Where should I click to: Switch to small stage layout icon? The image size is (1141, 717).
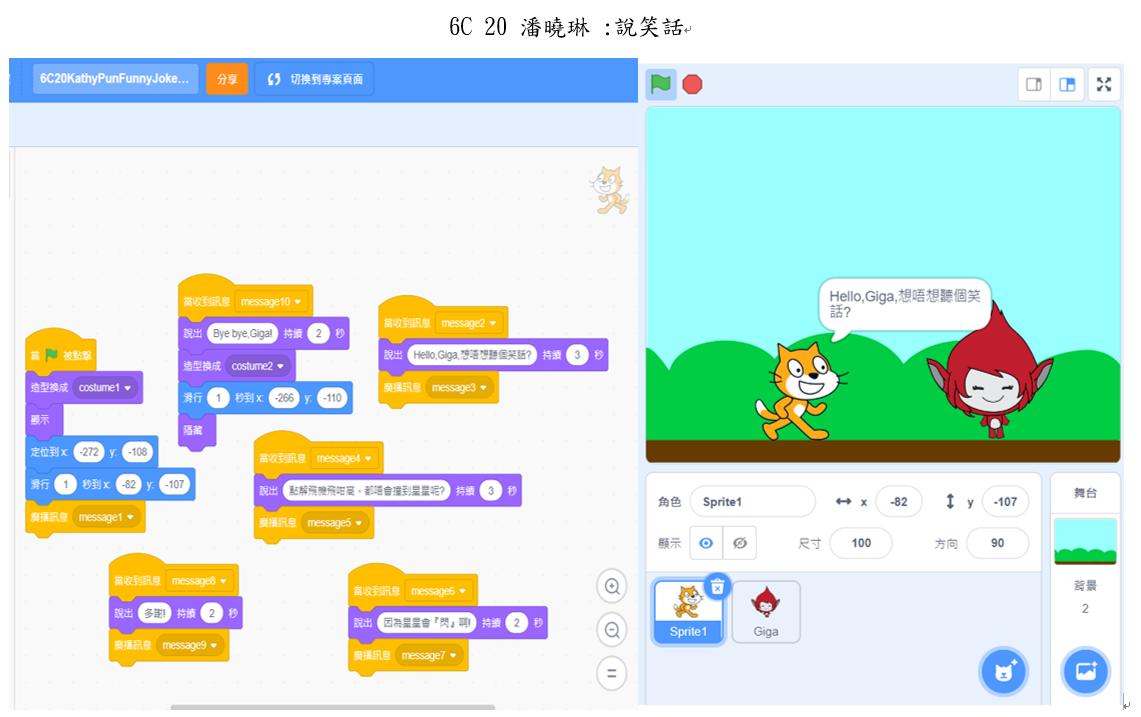tap(1034, 84)
